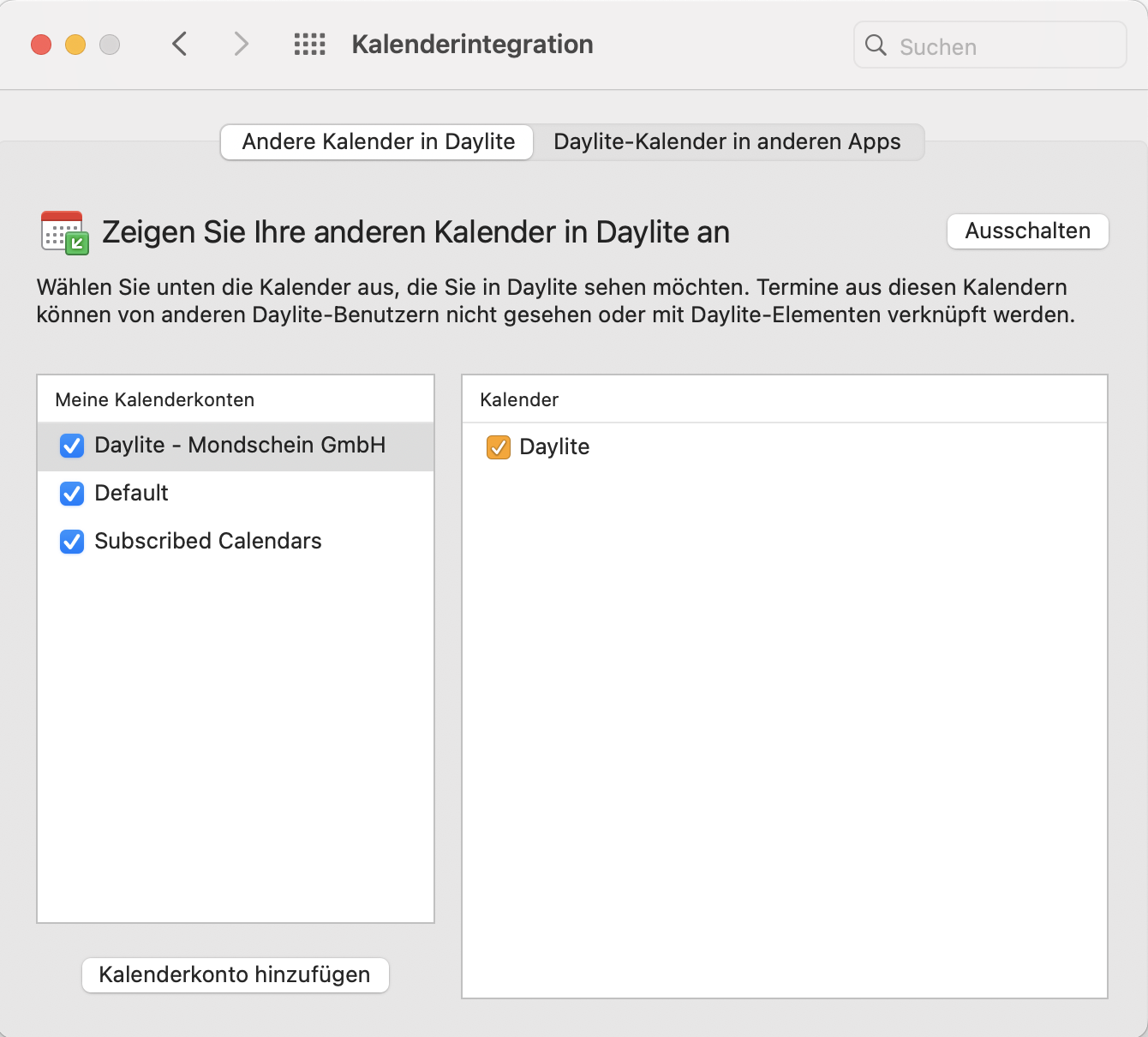This screenshot has width=1148, height=1037.
Task: Select the Subscribed Calendars account label
Action: click(208, 541)
